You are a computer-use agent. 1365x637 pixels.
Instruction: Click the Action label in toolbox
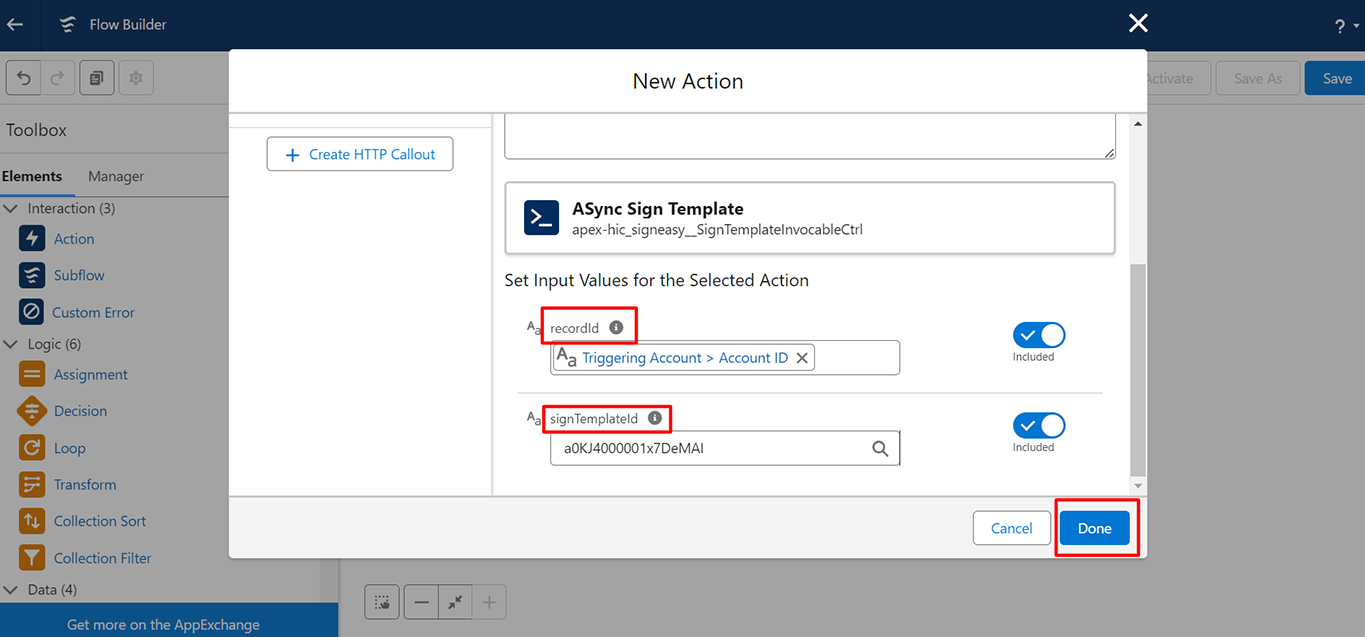coord(74,239)
